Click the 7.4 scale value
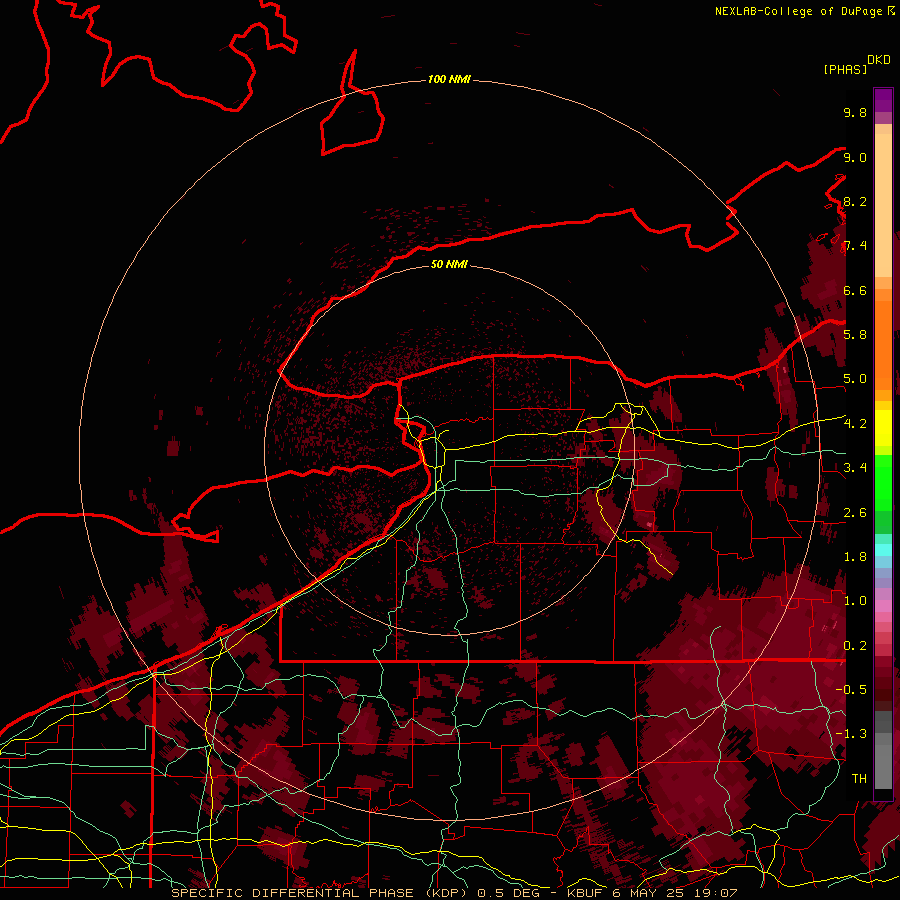 (x=855, y=246)
